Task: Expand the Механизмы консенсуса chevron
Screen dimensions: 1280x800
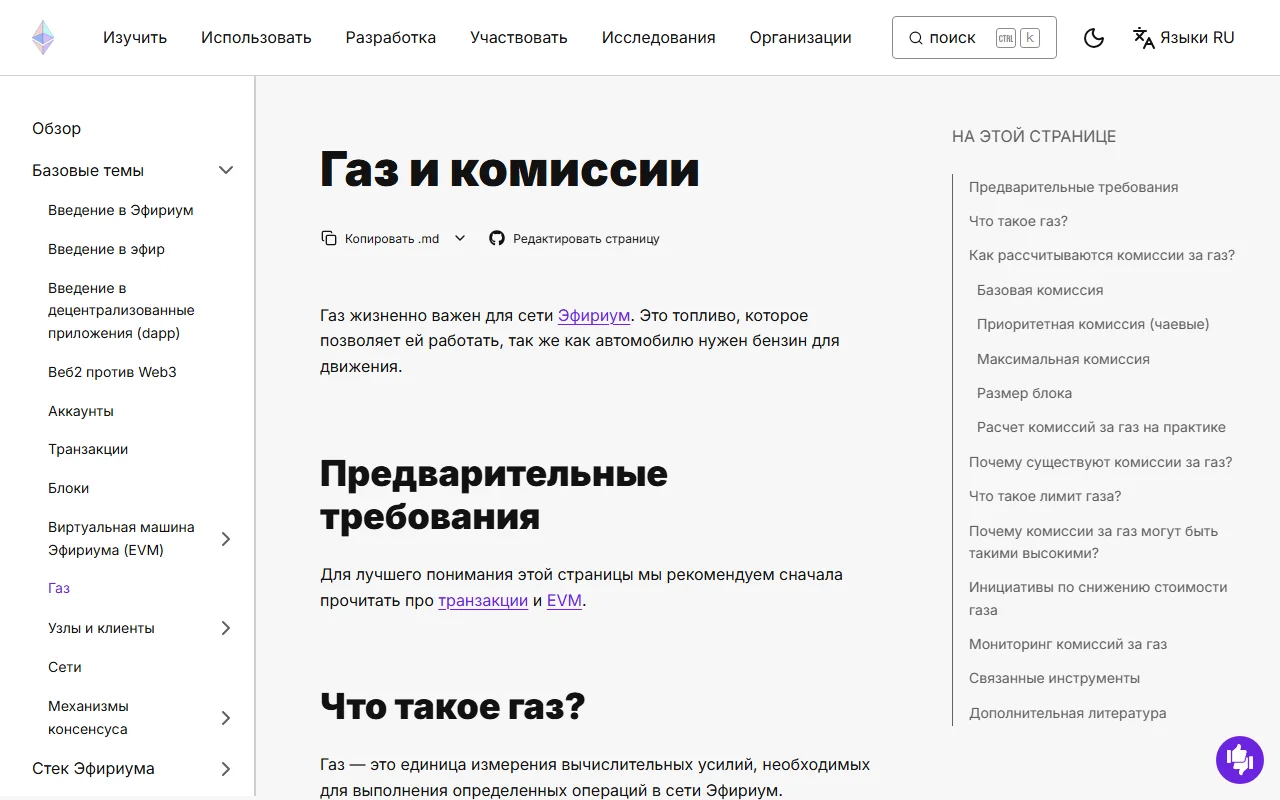Action: [x=226, y=718]
